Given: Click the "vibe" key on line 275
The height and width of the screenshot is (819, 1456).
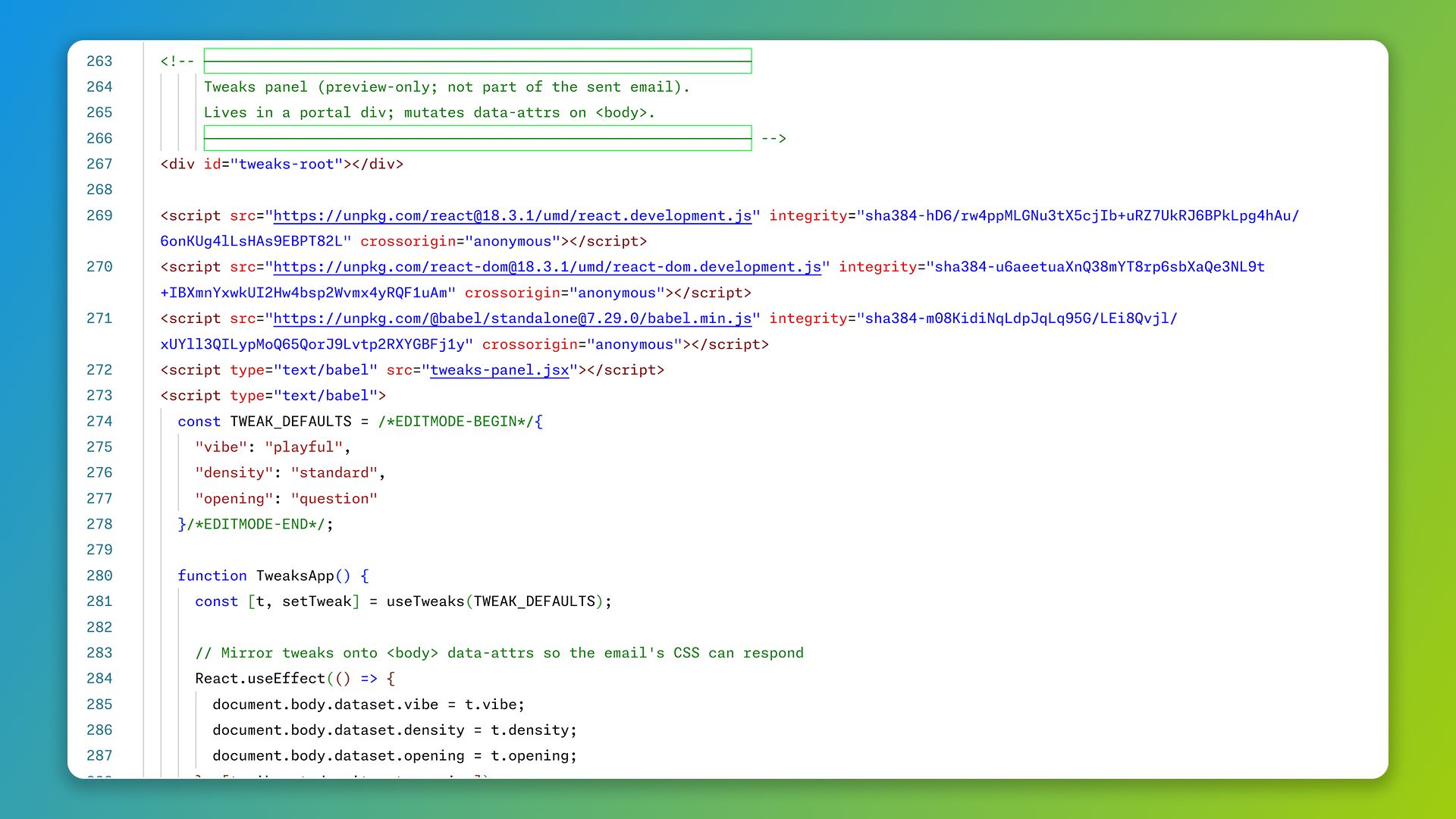Looking at the screenshot, I should pyautogui.click(x=221, y=447).
